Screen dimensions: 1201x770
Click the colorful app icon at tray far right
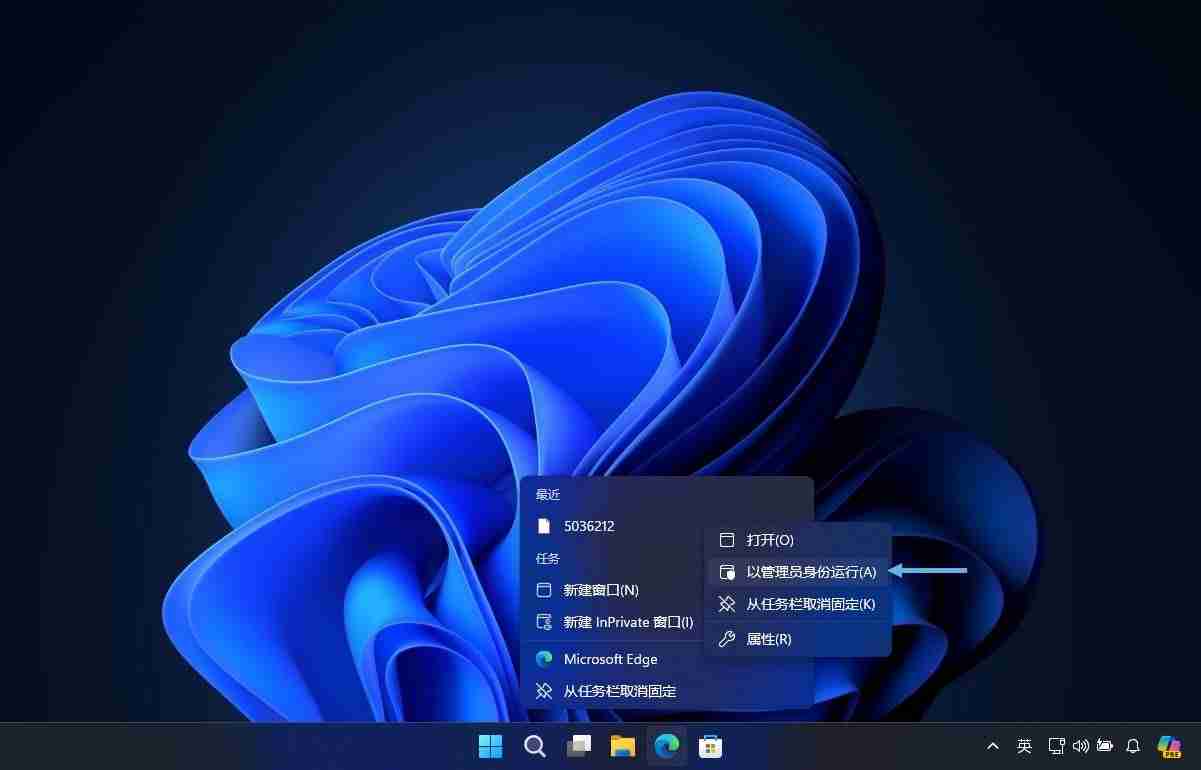click(1168, 746)
